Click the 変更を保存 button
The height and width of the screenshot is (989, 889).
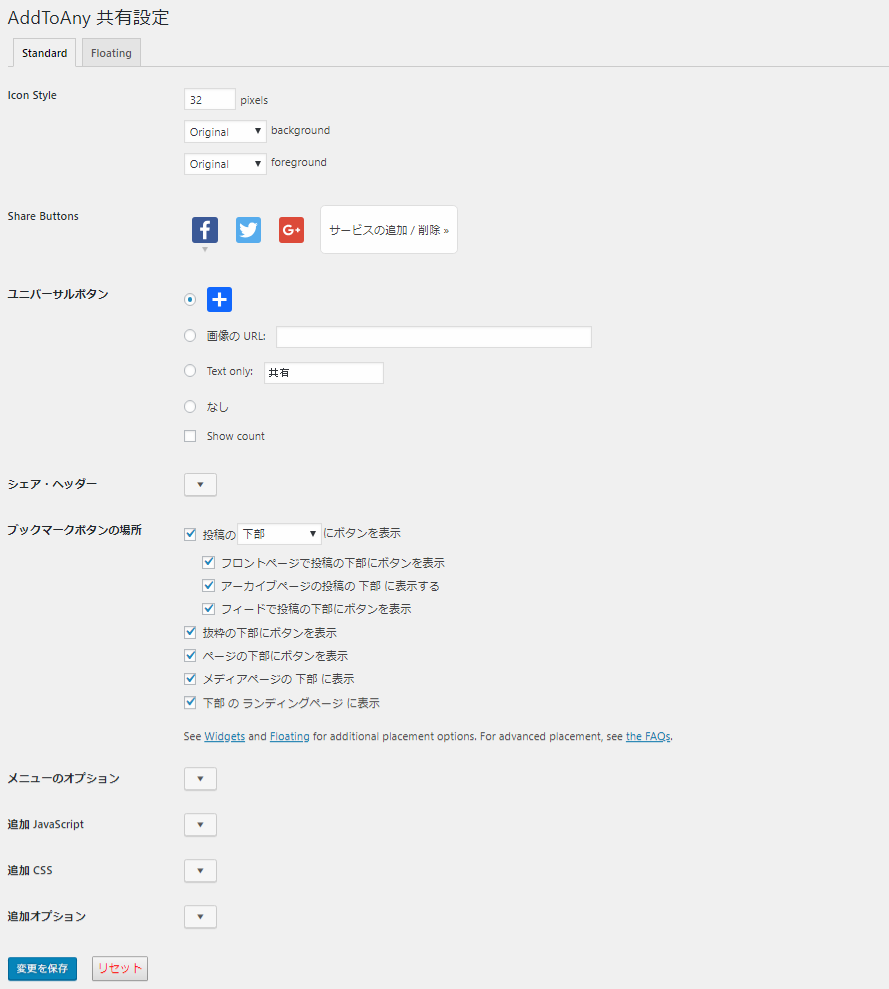(42, 968)
